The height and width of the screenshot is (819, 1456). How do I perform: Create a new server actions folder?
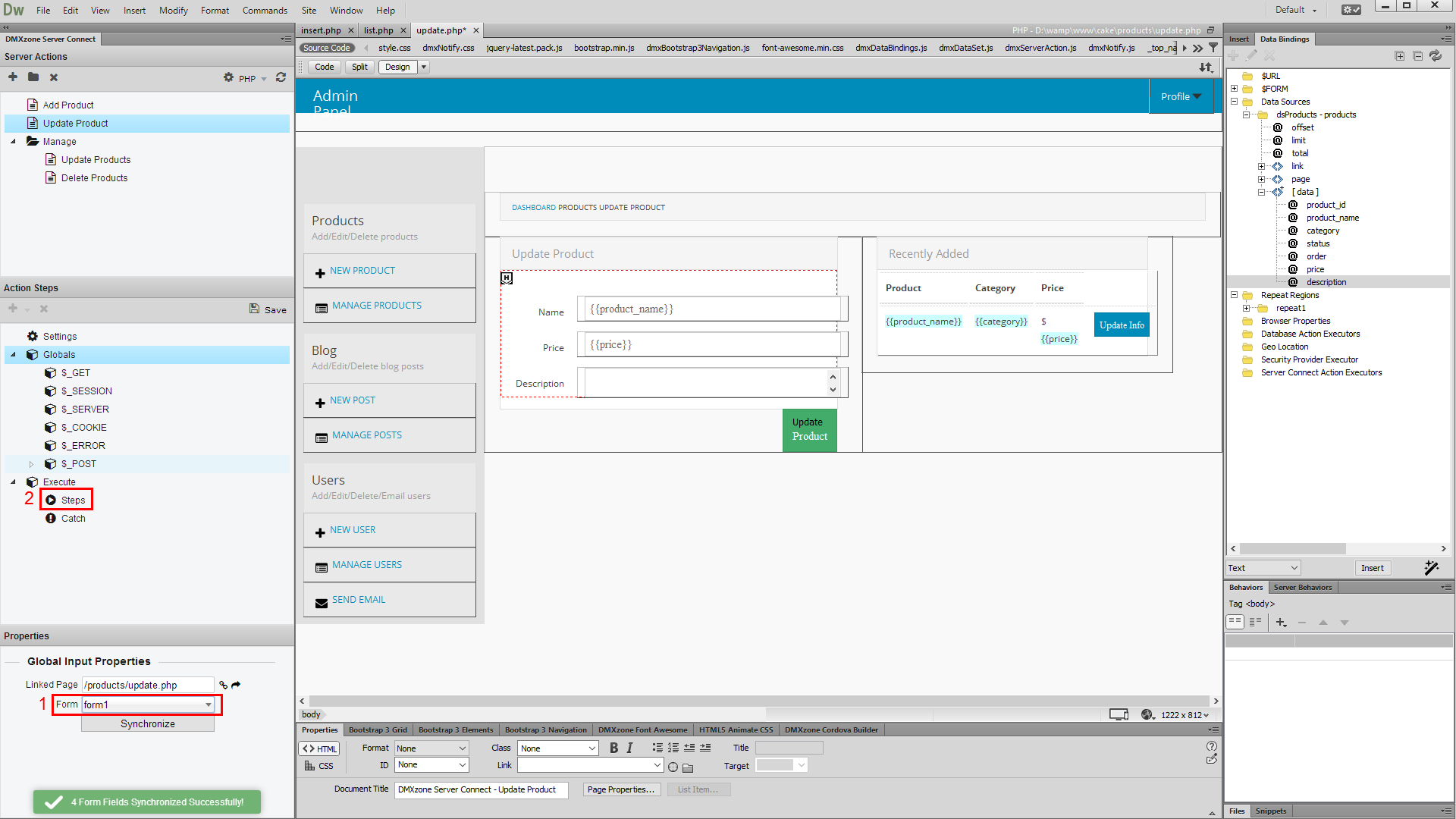33,77
